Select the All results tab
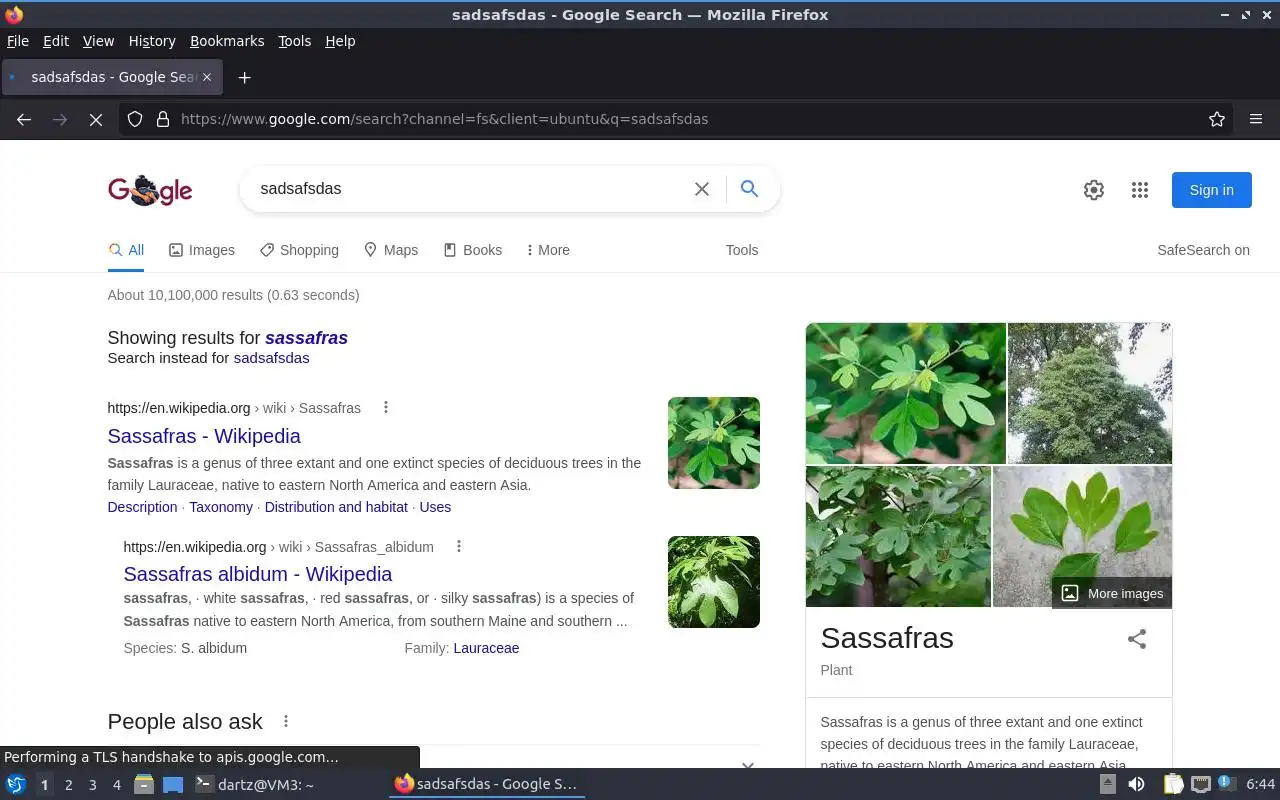 (126, 250)
